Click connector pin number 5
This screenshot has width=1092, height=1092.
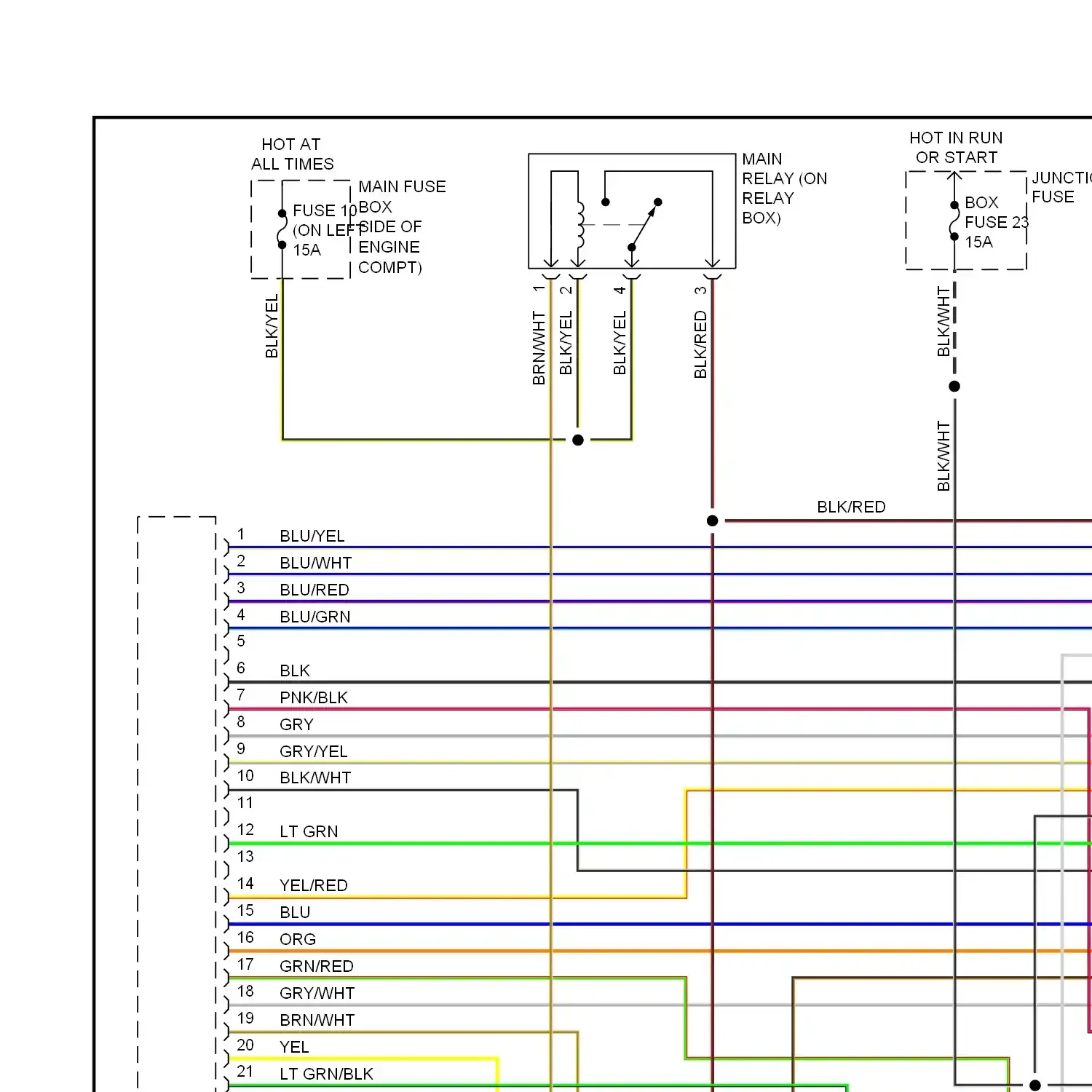click(241, 641)
